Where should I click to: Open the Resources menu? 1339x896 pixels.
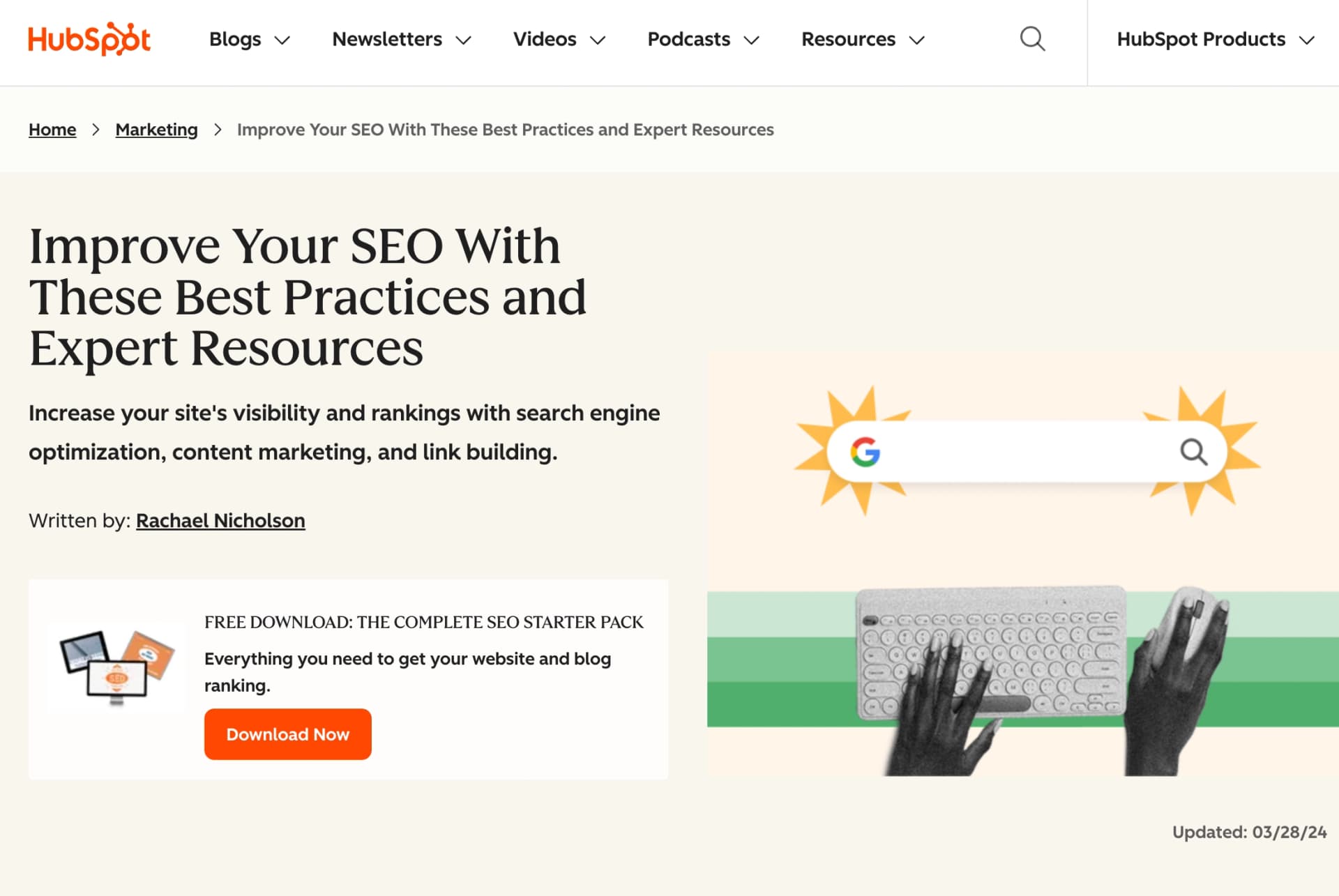click(x=848, y=39)
